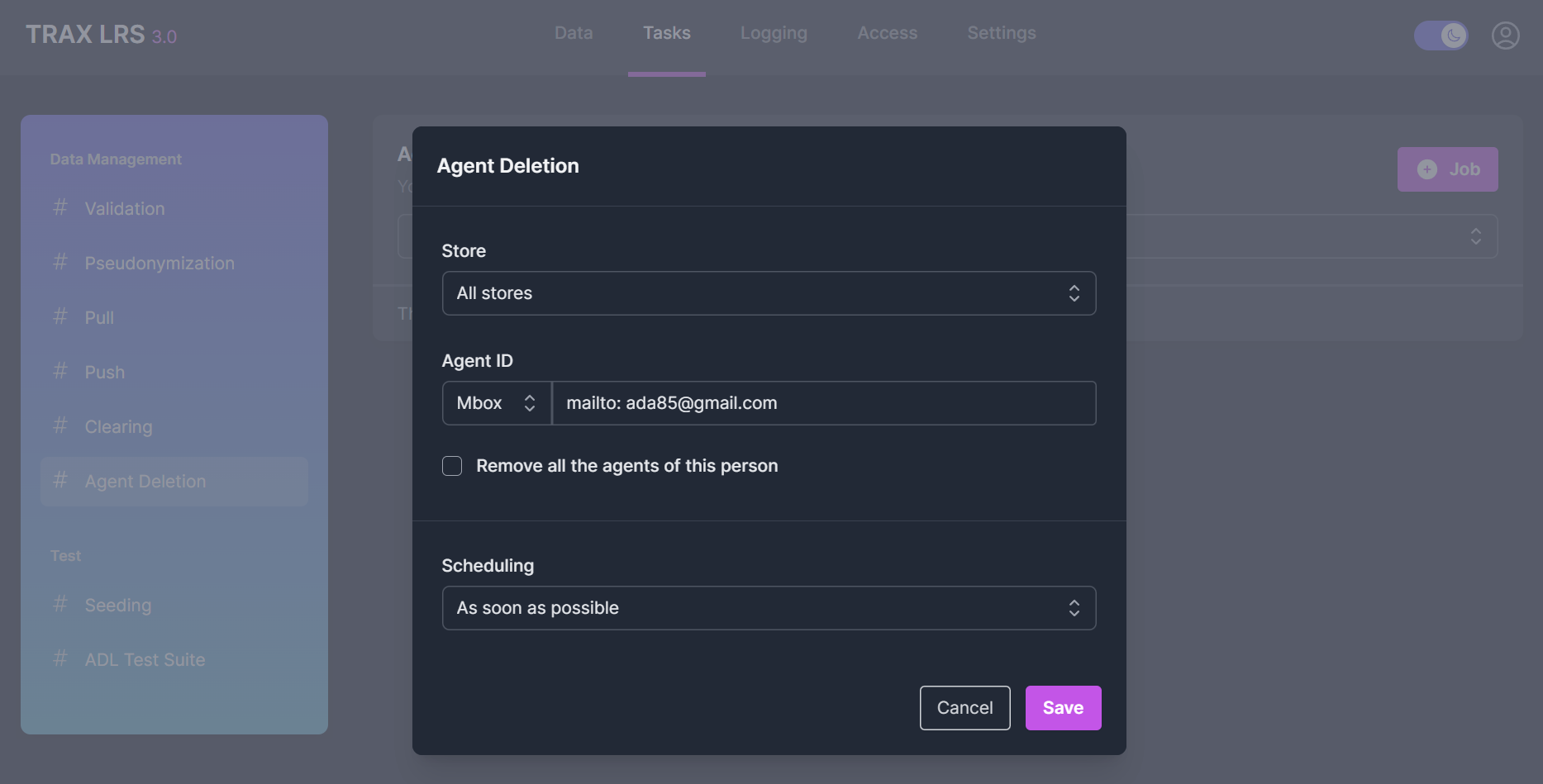The image size is (1543, 784).
Task: Click the user account icon
Action: pyautogui.click(x=1505, y=36)
